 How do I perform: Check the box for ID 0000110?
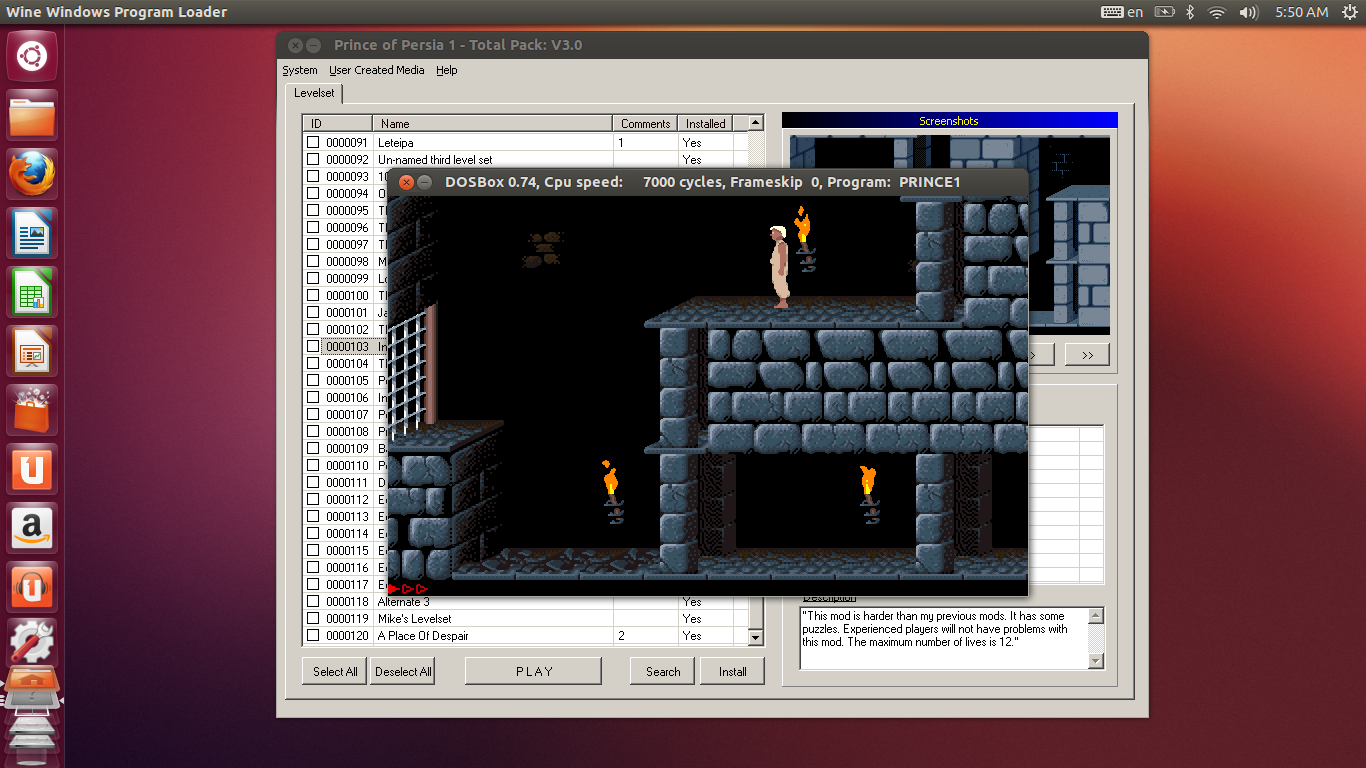[x=313, y=465]
